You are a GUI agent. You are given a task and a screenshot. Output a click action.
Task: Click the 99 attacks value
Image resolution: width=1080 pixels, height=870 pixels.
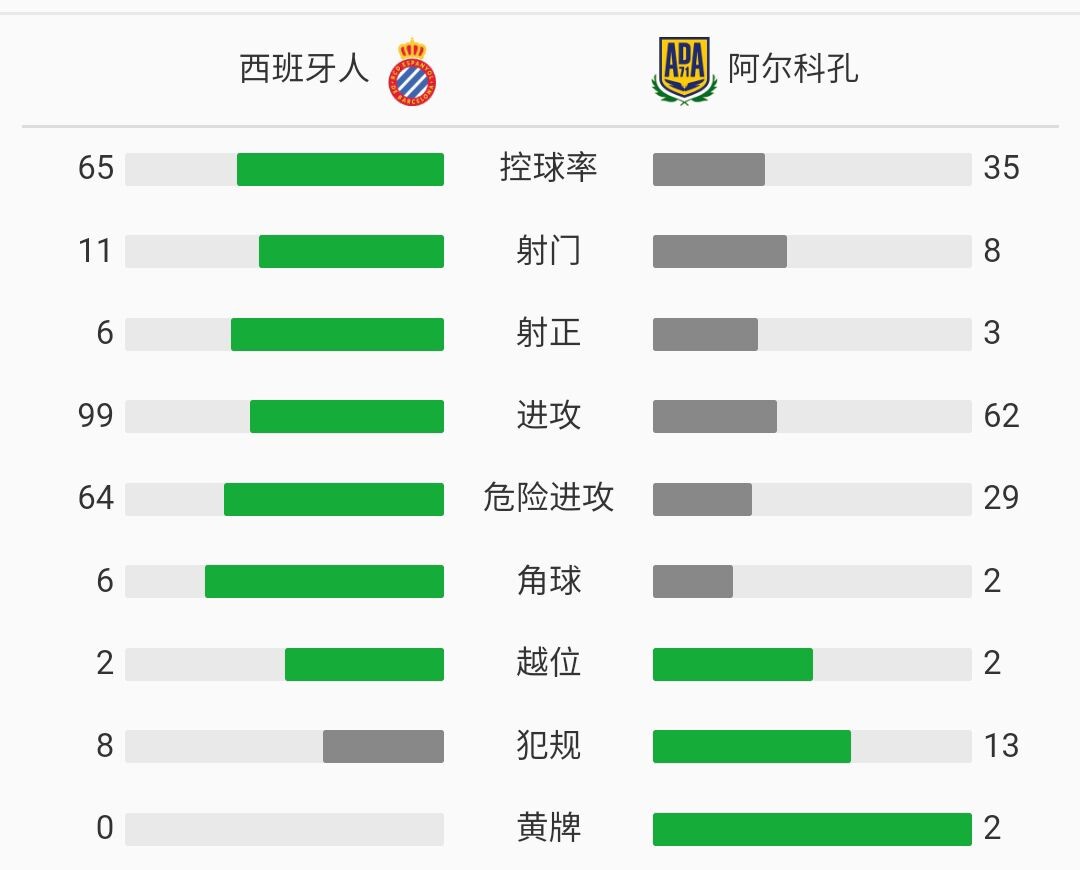pos(96,416)
